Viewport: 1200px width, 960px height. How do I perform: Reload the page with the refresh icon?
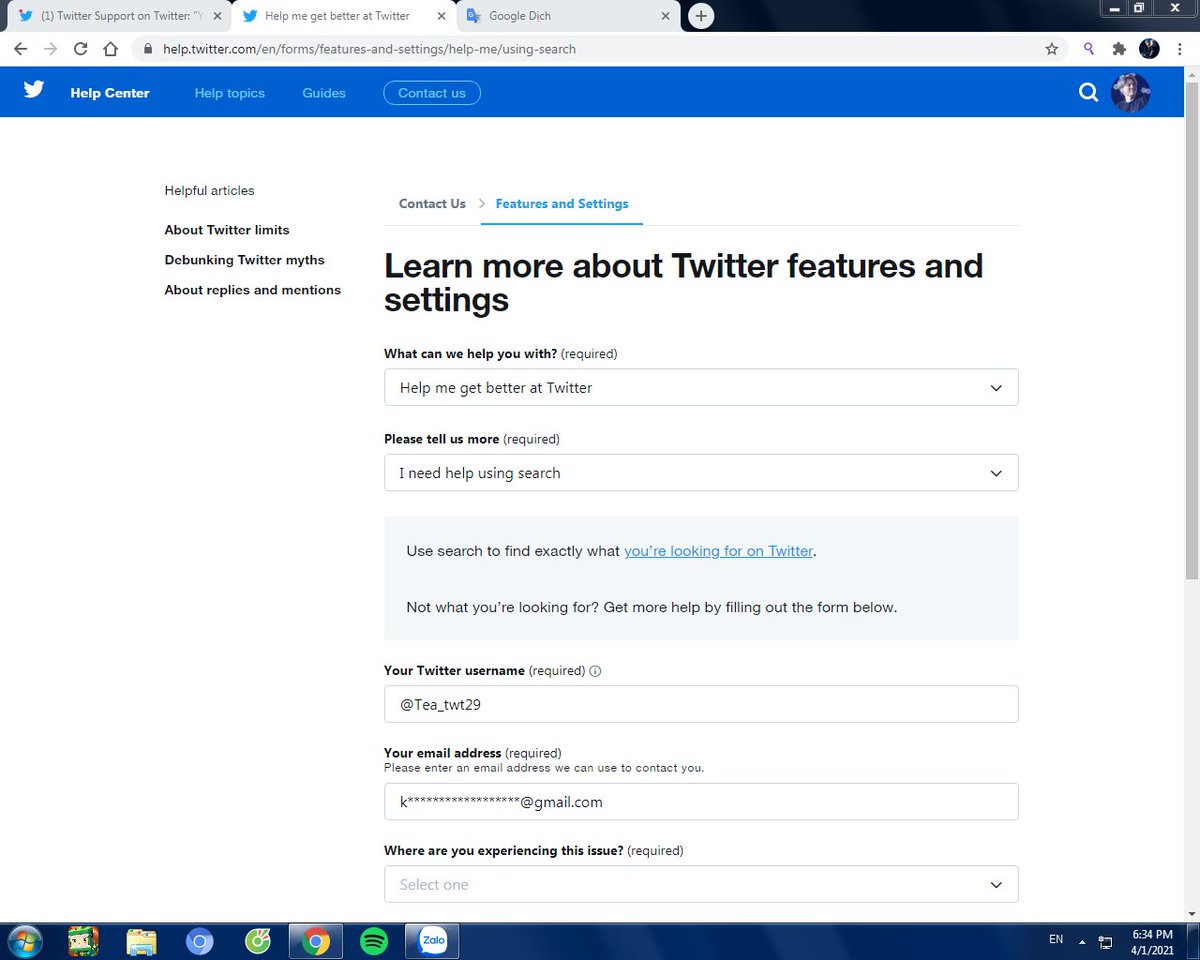[80, 48]
